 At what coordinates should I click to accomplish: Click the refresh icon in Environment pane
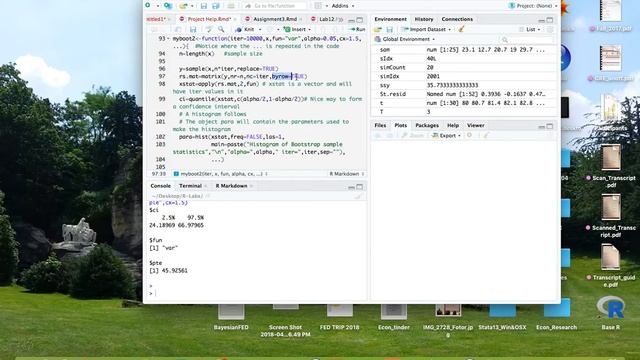pyautogui.click(x=550, y=29)
